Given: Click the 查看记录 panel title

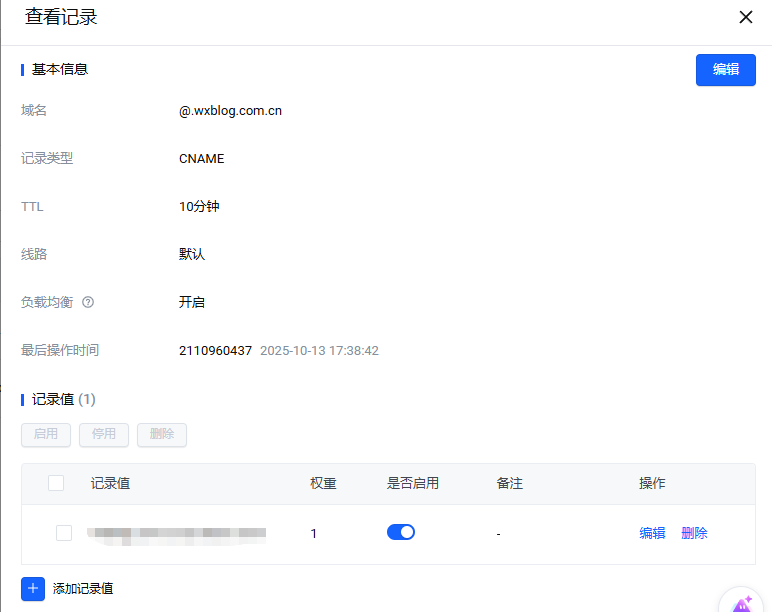Looking at the screenshot, I should pos(61,17).
